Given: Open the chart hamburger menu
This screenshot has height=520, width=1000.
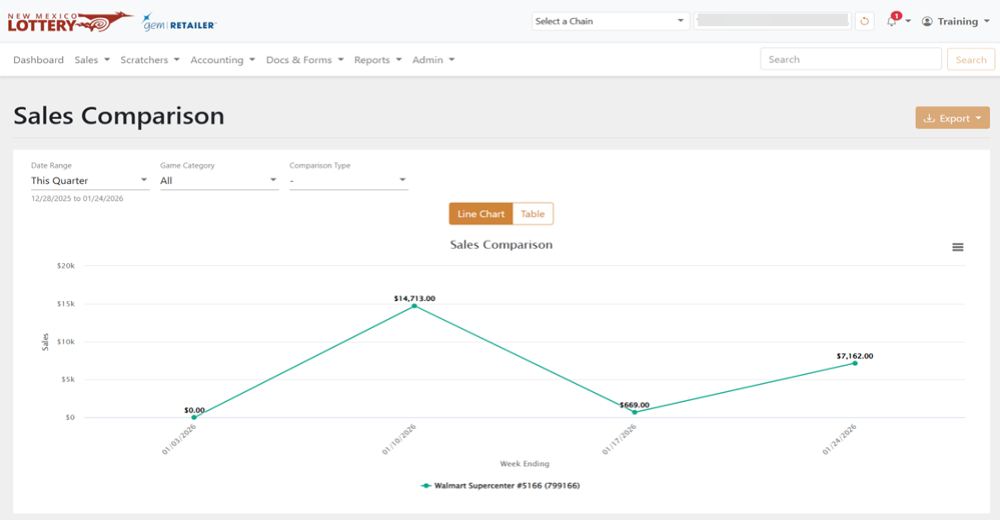Looking at the screenshot, I should [957, 247].
